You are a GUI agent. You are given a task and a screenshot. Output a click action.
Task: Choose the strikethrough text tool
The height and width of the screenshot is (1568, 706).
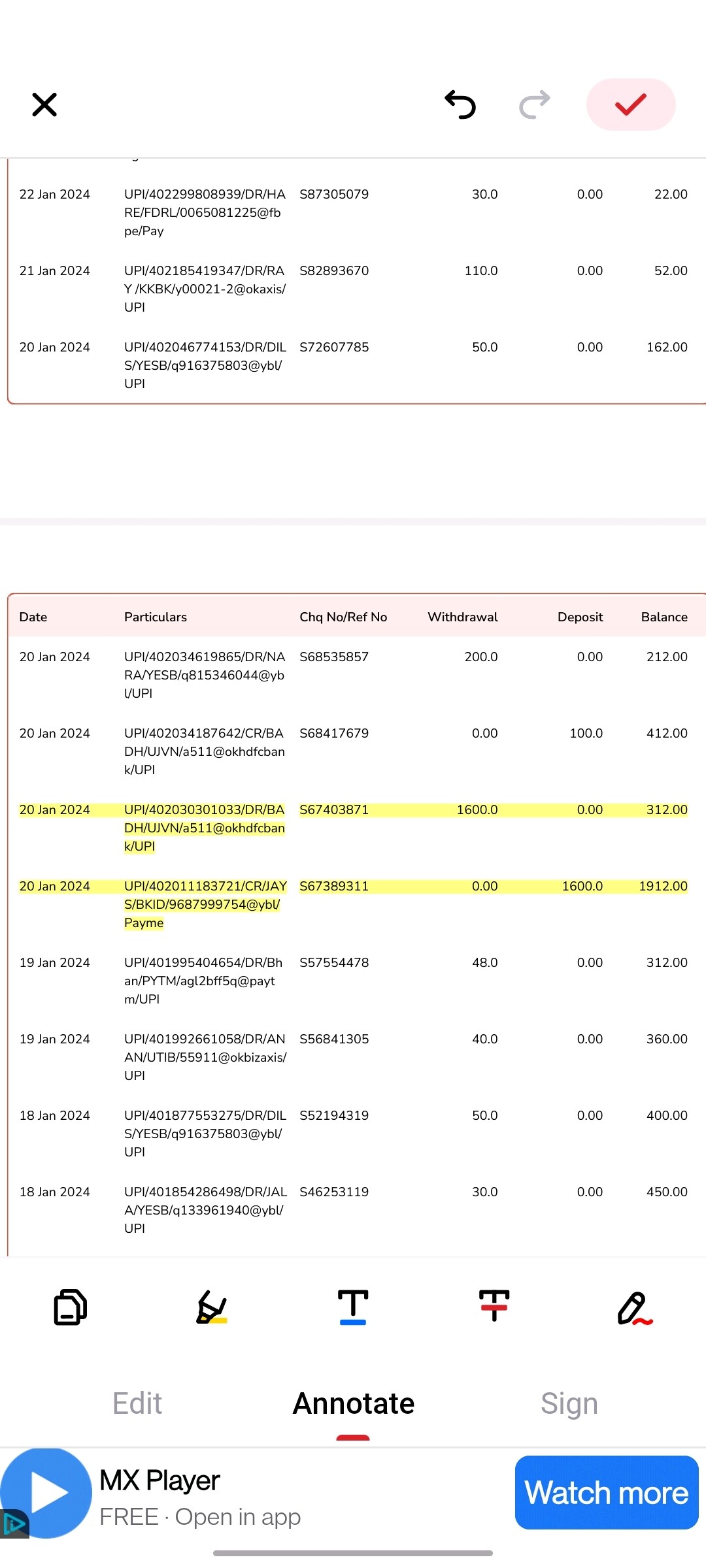(494, 1307)
